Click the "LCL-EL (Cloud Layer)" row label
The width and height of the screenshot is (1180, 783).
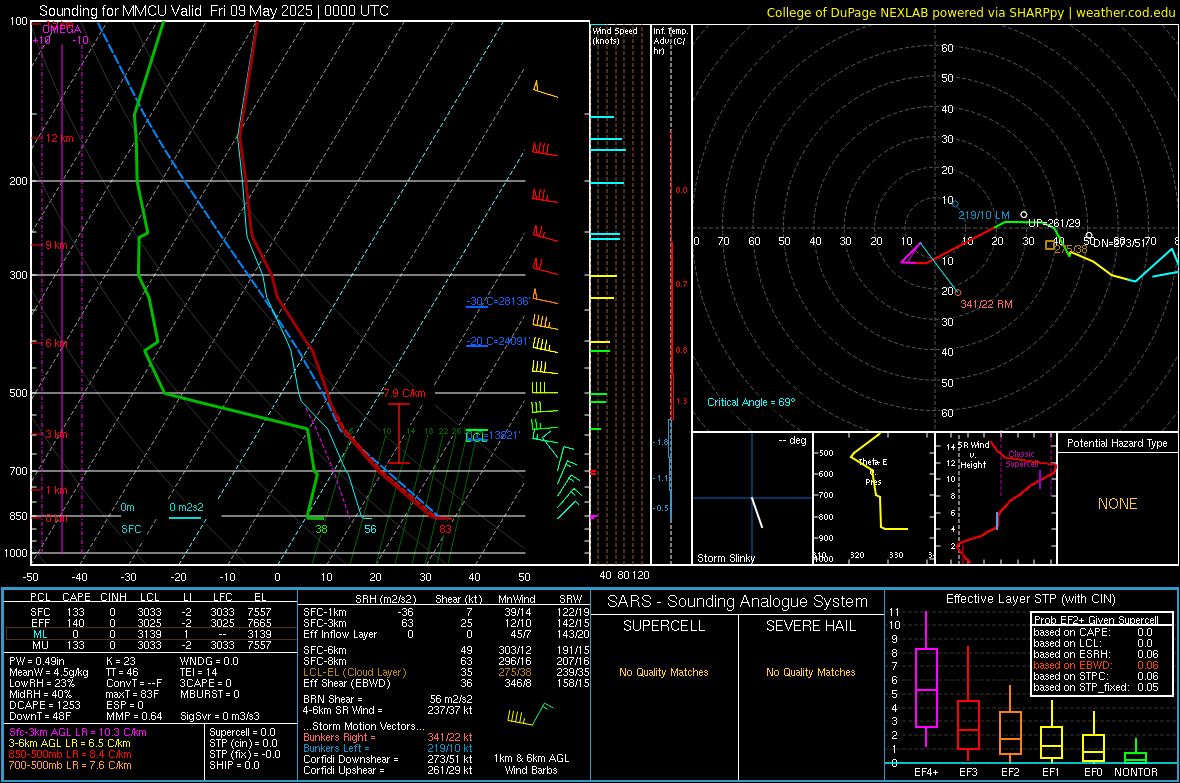coord(354,672)
